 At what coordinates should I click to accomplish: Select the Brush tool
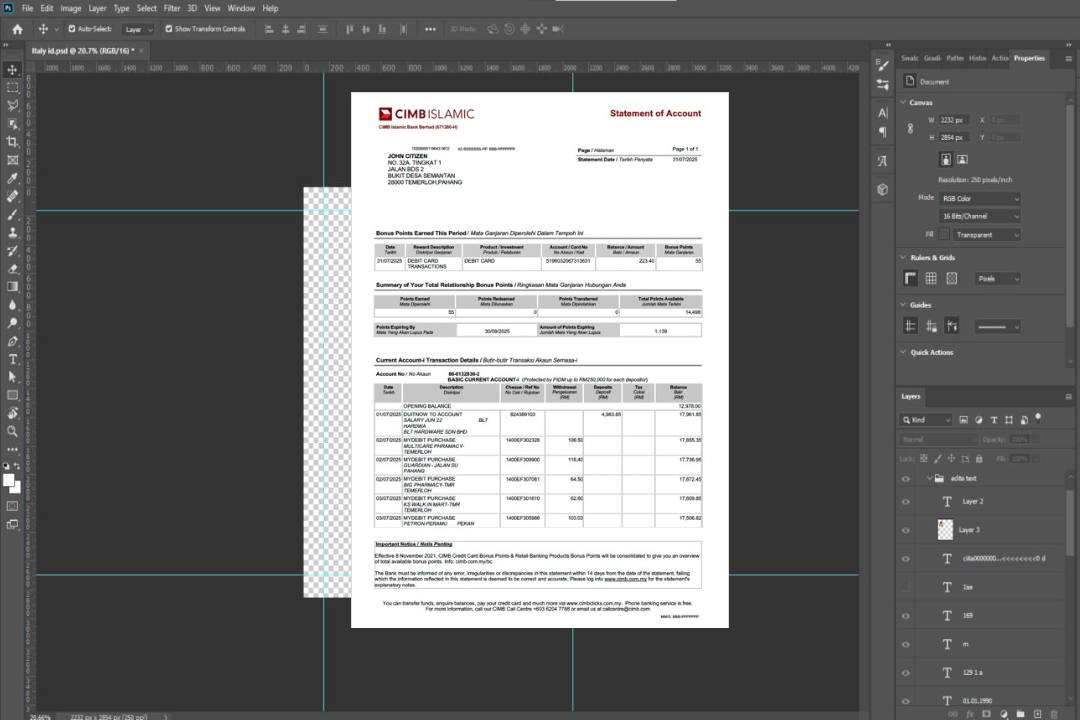[12, 214]
